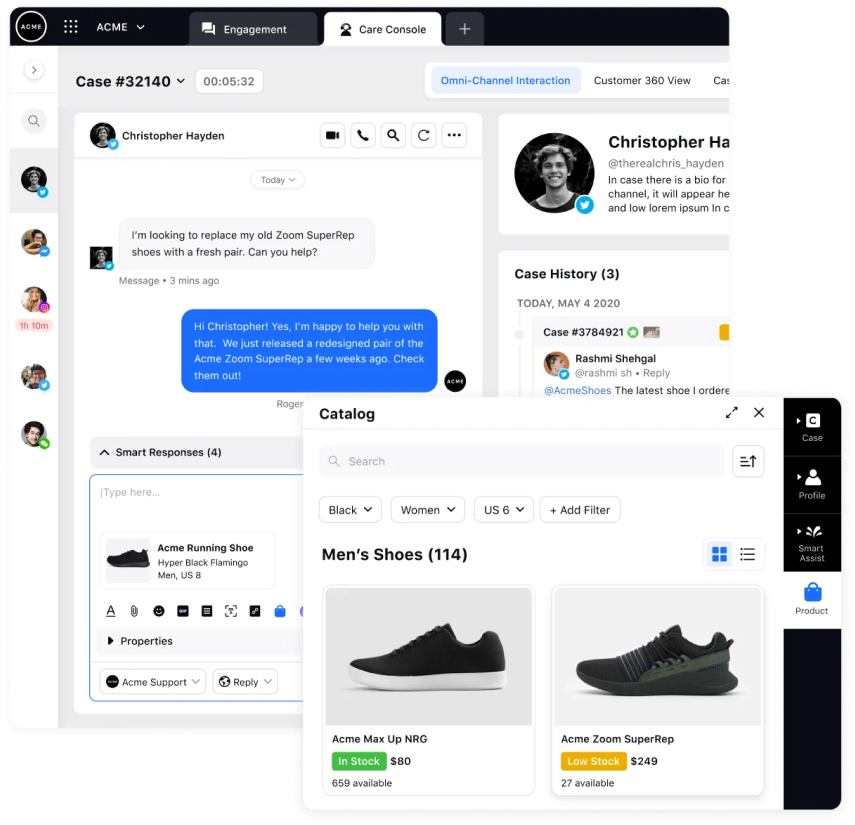This screenshot has height=825, width=855.
Task: Open canned responses template icon in composer
Action: 207,611
